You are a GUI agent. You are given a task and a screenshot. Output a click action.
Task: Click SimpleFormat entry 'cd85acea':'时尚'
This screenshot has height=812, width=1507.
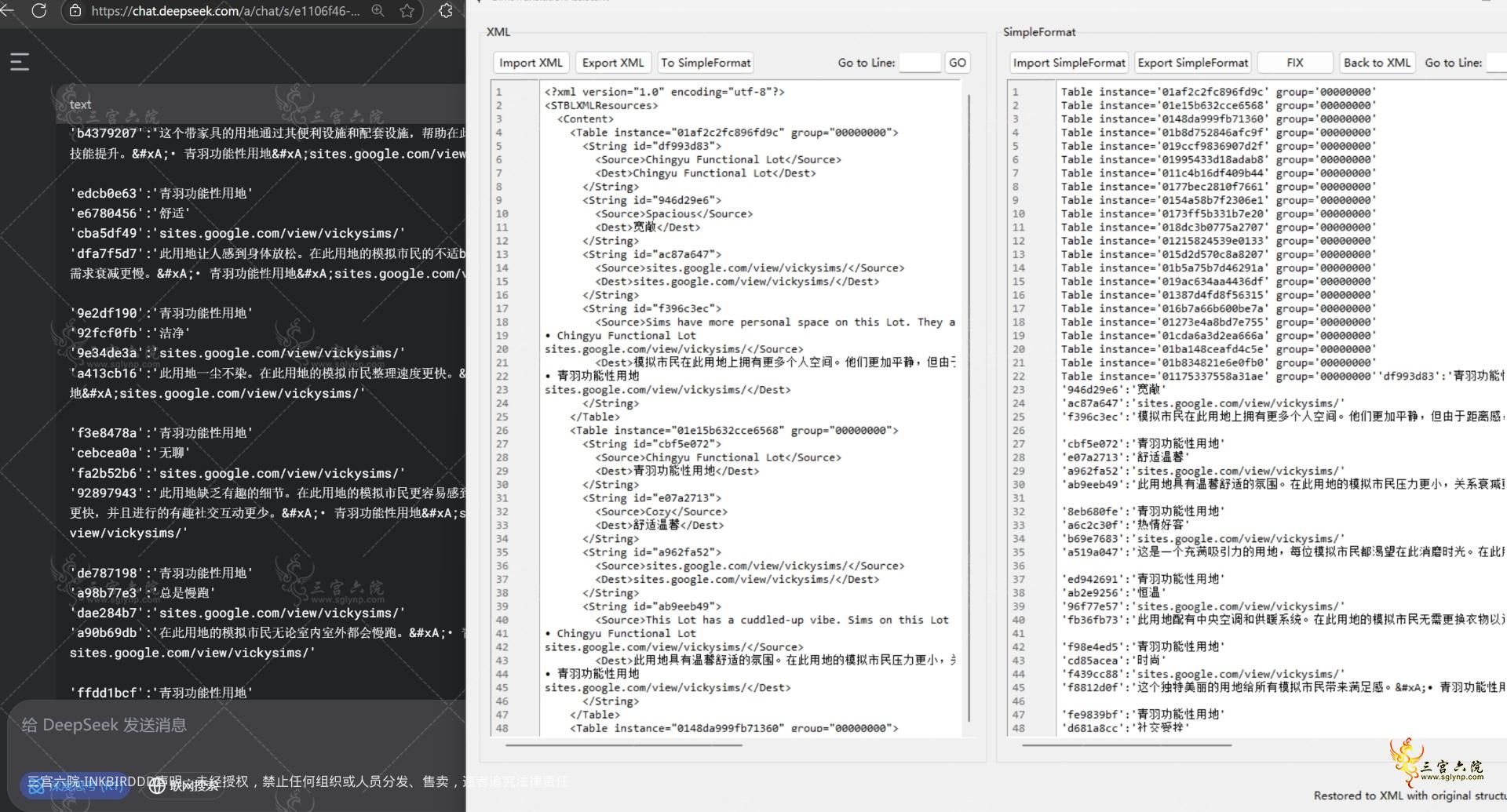pos(1113,661)
